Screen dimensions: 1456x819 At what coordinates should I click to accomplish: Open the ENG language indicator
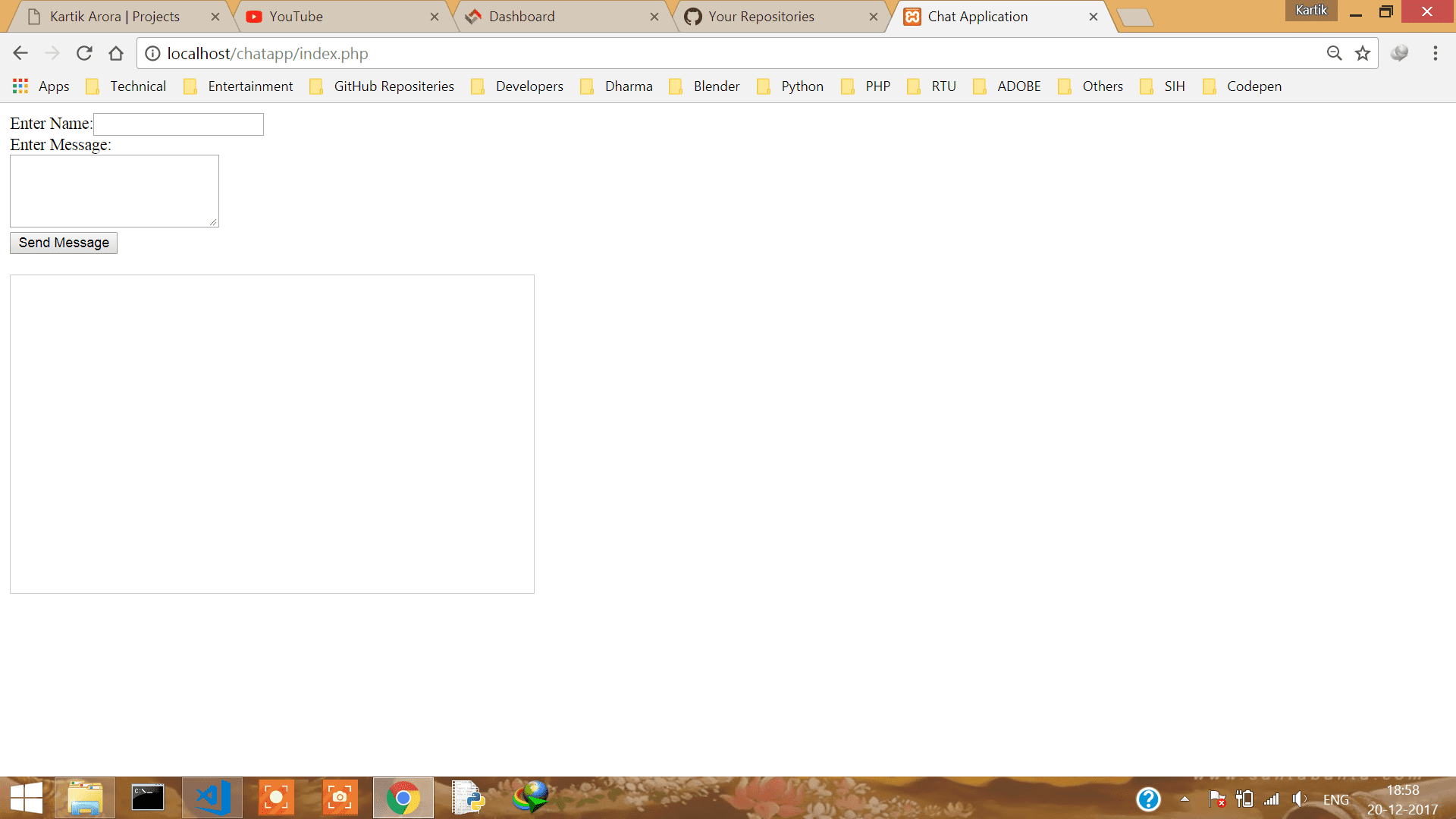pos(1336,800)
